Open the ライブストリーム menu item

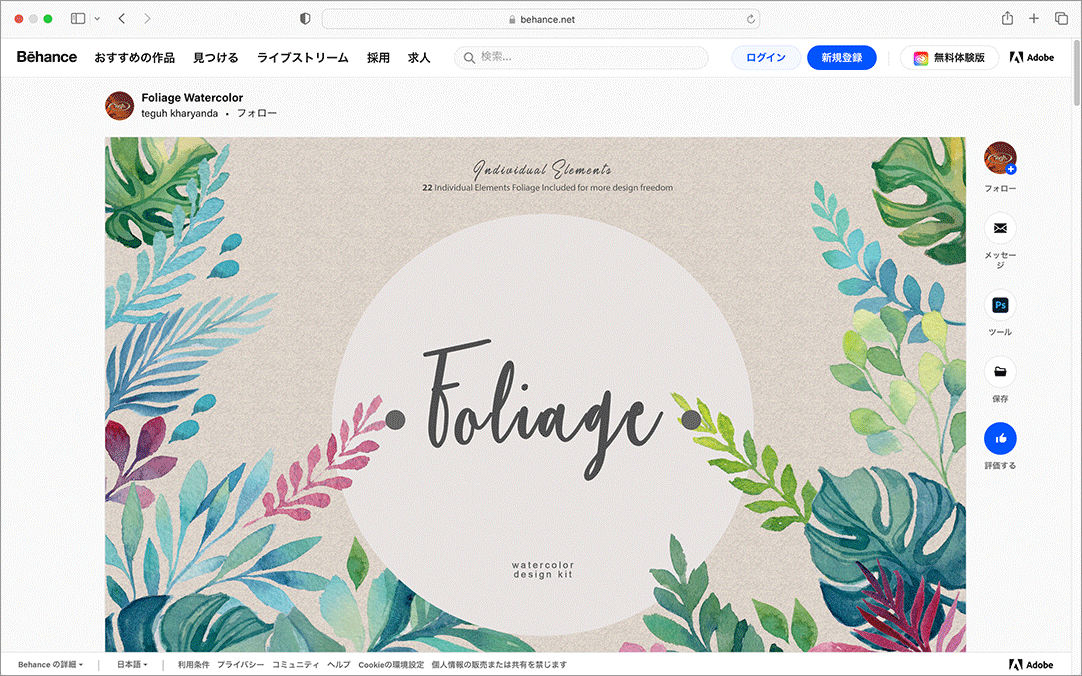pos(302,58)
